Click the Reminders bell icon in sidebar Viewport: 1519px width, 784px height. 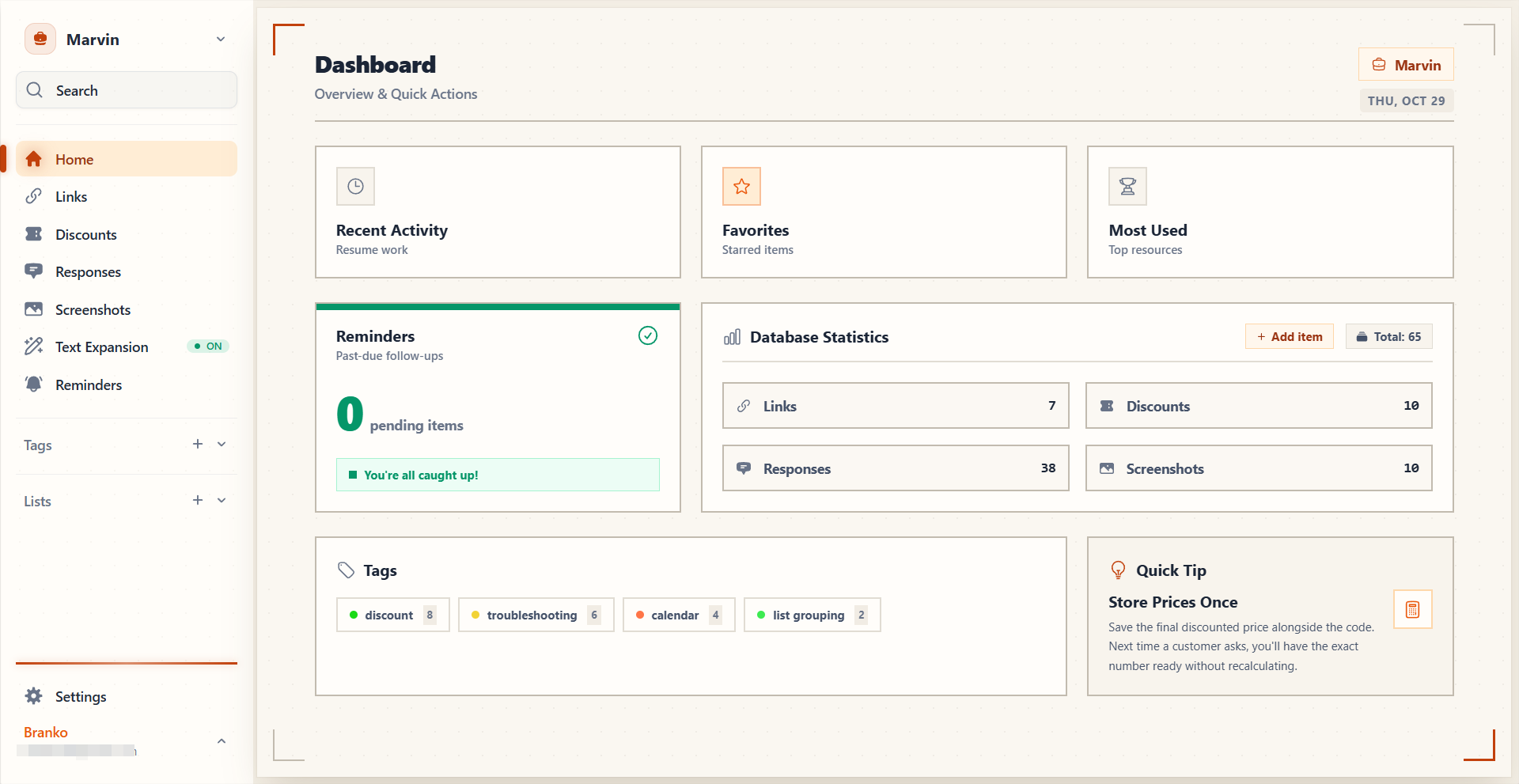33,384
